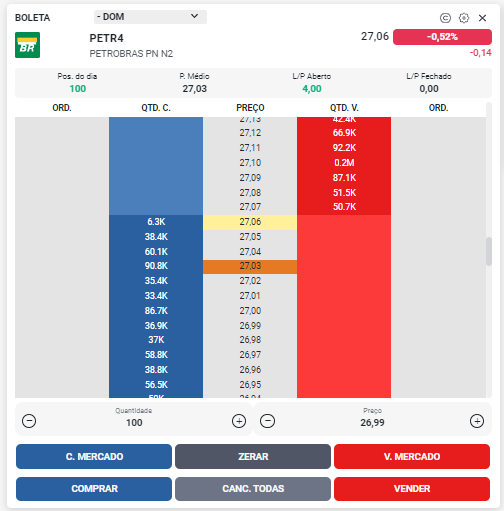Click the COMPRAR button

(x=94, y=489)
